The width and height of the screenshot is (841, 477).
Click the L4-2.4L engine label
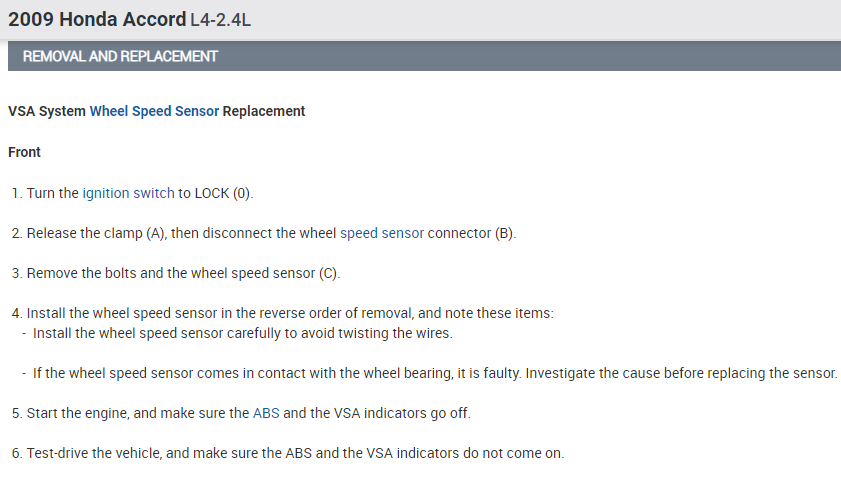click(x=220, y=20)
